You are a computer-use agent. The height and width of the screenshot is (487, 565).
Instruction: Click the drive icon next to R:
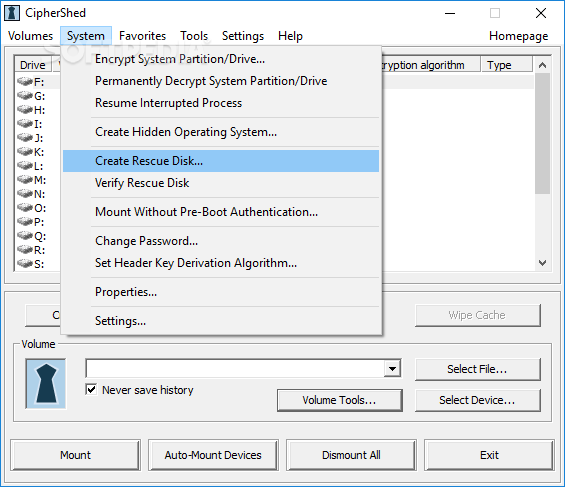pyautogui.click(x=25, y=250)
